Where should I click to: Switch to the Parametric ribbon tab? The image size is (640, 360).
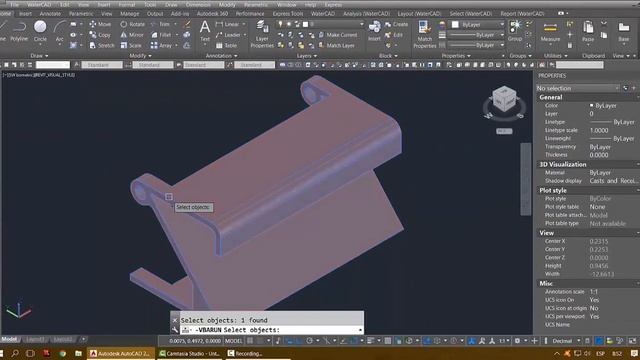81,13
